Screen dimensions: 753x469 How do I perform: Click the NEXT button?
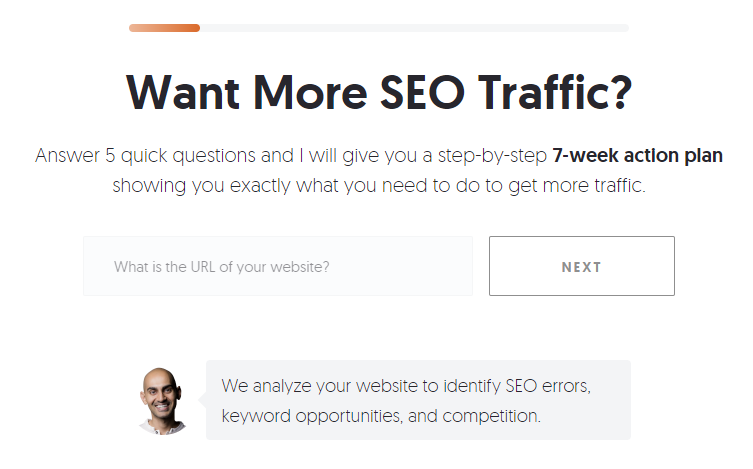click(x=582, y=266)
